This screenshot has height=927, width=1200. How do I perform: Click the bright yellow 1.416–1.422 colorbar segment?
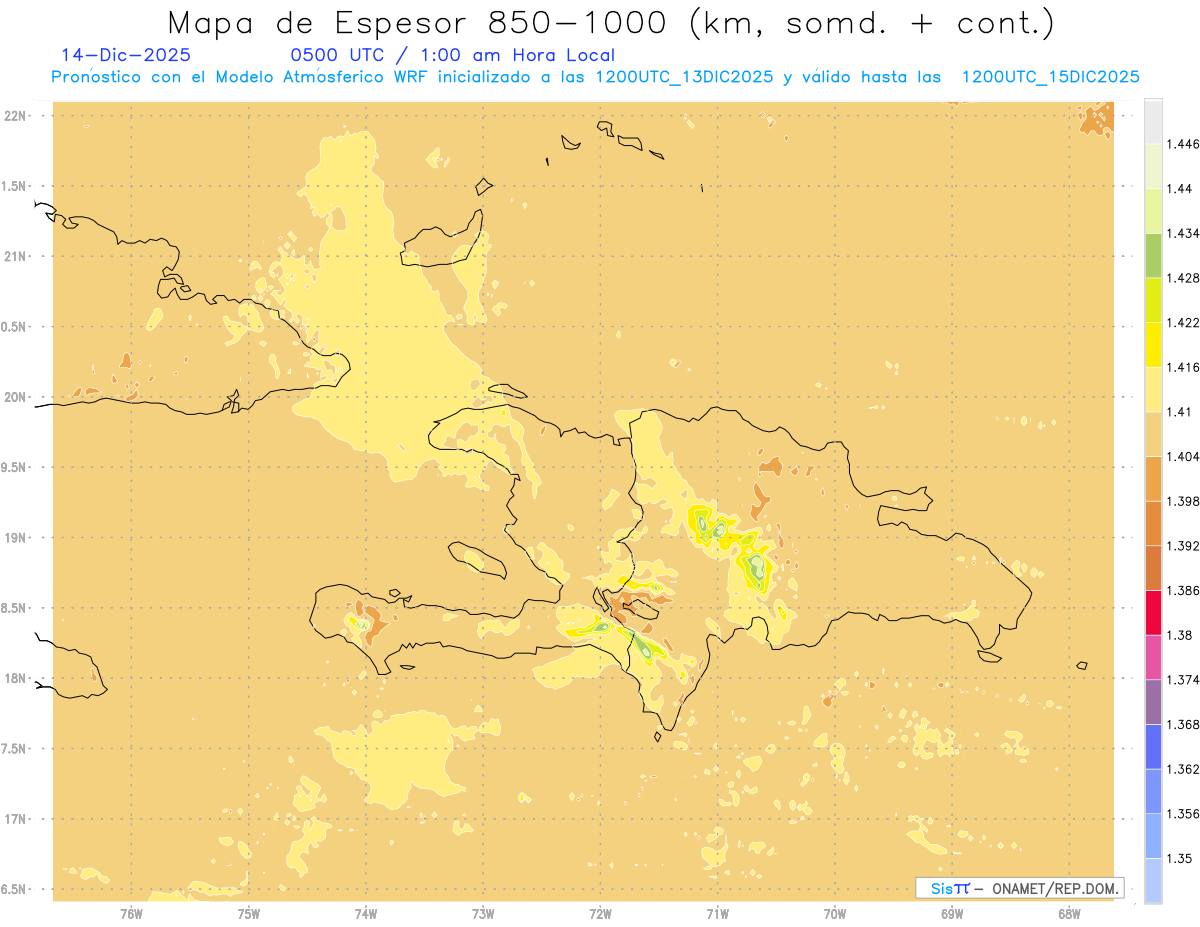click(1153, 345)
